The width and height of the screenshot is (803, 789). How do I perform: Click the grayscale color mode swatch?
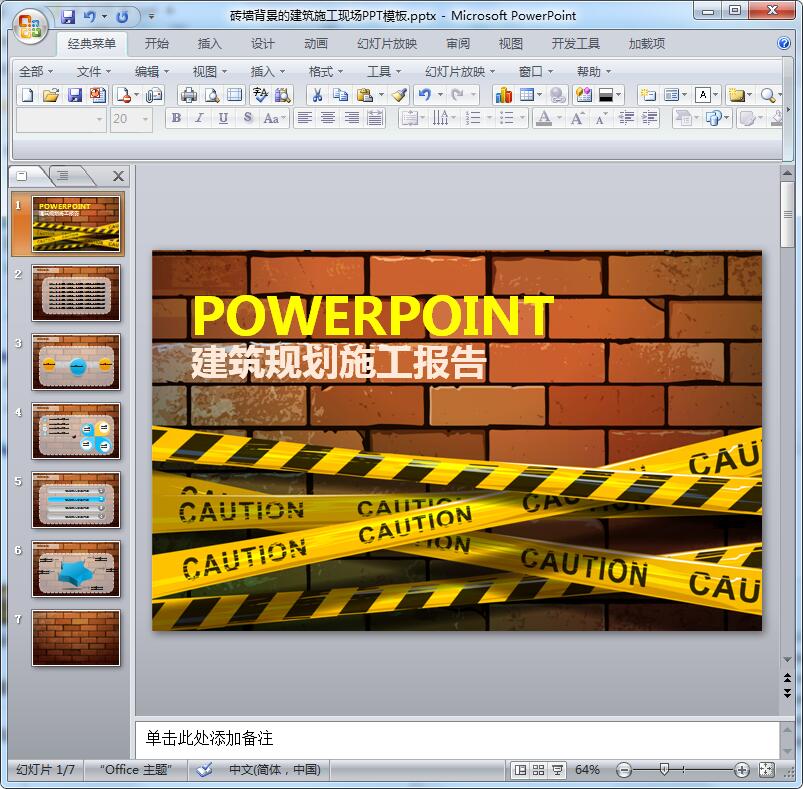pos(606,95)
